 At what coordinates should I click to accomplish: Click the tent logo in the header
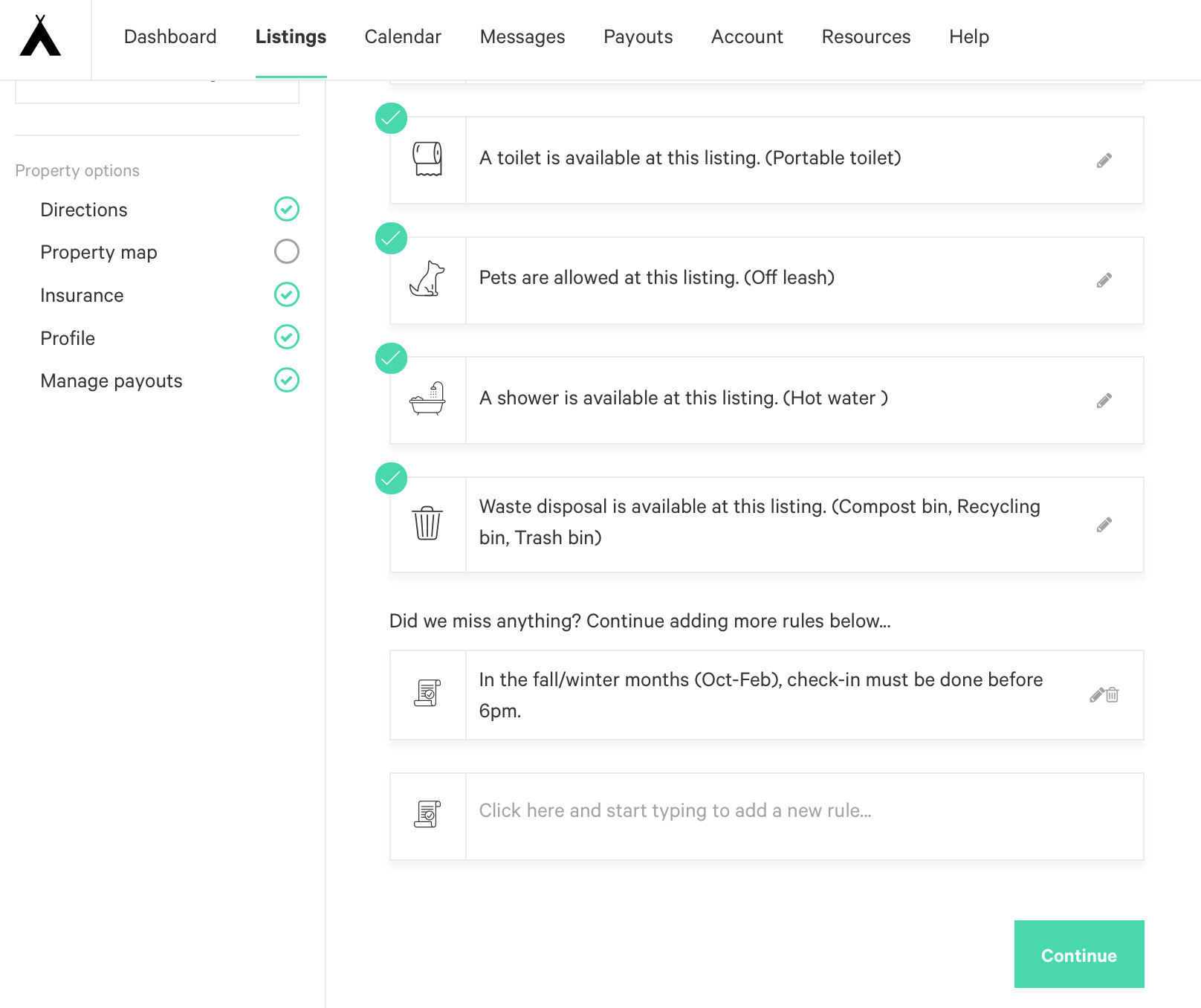click(40, 36)
